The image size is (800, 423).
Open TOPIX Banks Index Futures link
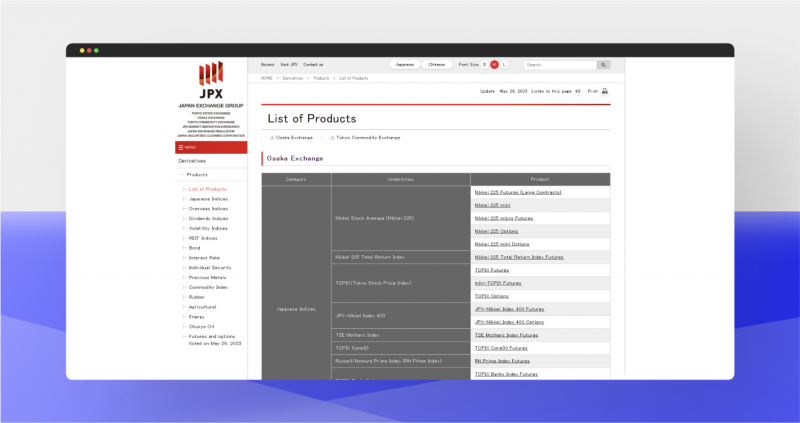pos(506,375)
